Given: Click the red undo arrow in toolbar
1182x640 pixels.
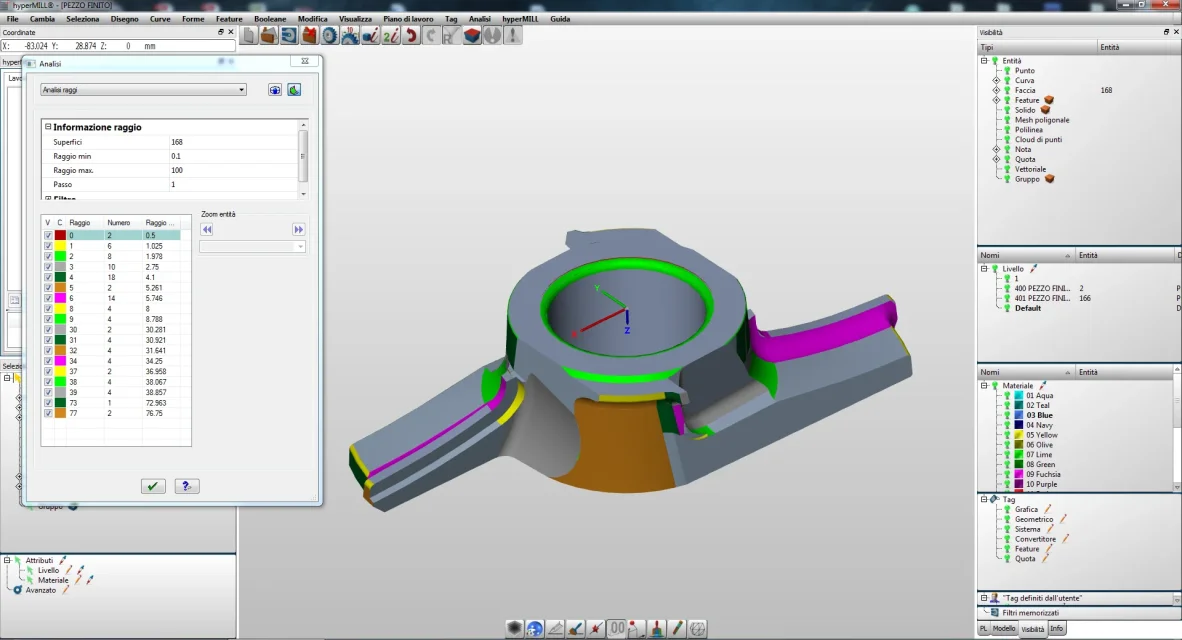Looking at the screenshot, I should 410,36.
